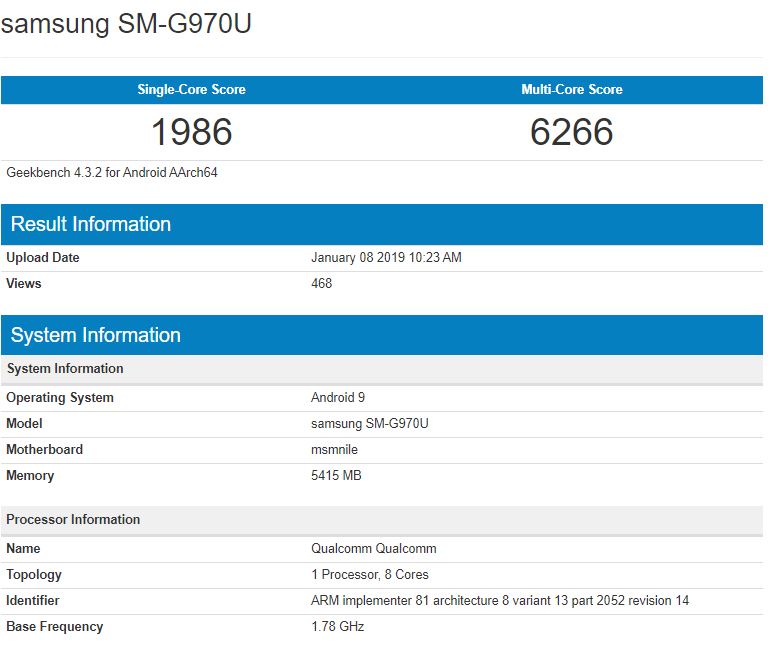The height and width of the screenshot is (650, 778).
Task: Select the Single-Core Score header
Action: [x=192, y=89]
